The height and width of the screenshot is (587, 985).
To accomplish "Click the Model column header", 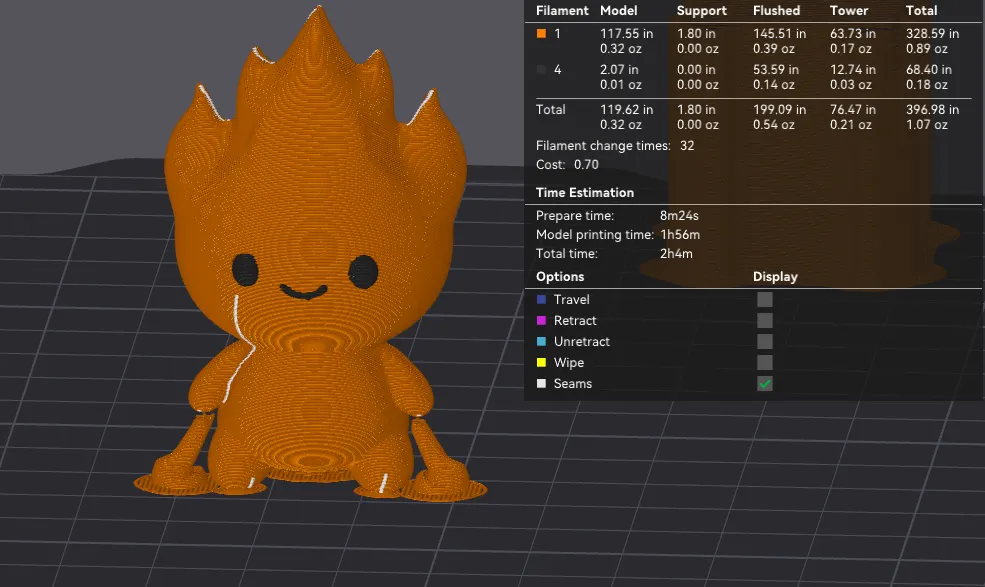I will click(x=619, y=11).
